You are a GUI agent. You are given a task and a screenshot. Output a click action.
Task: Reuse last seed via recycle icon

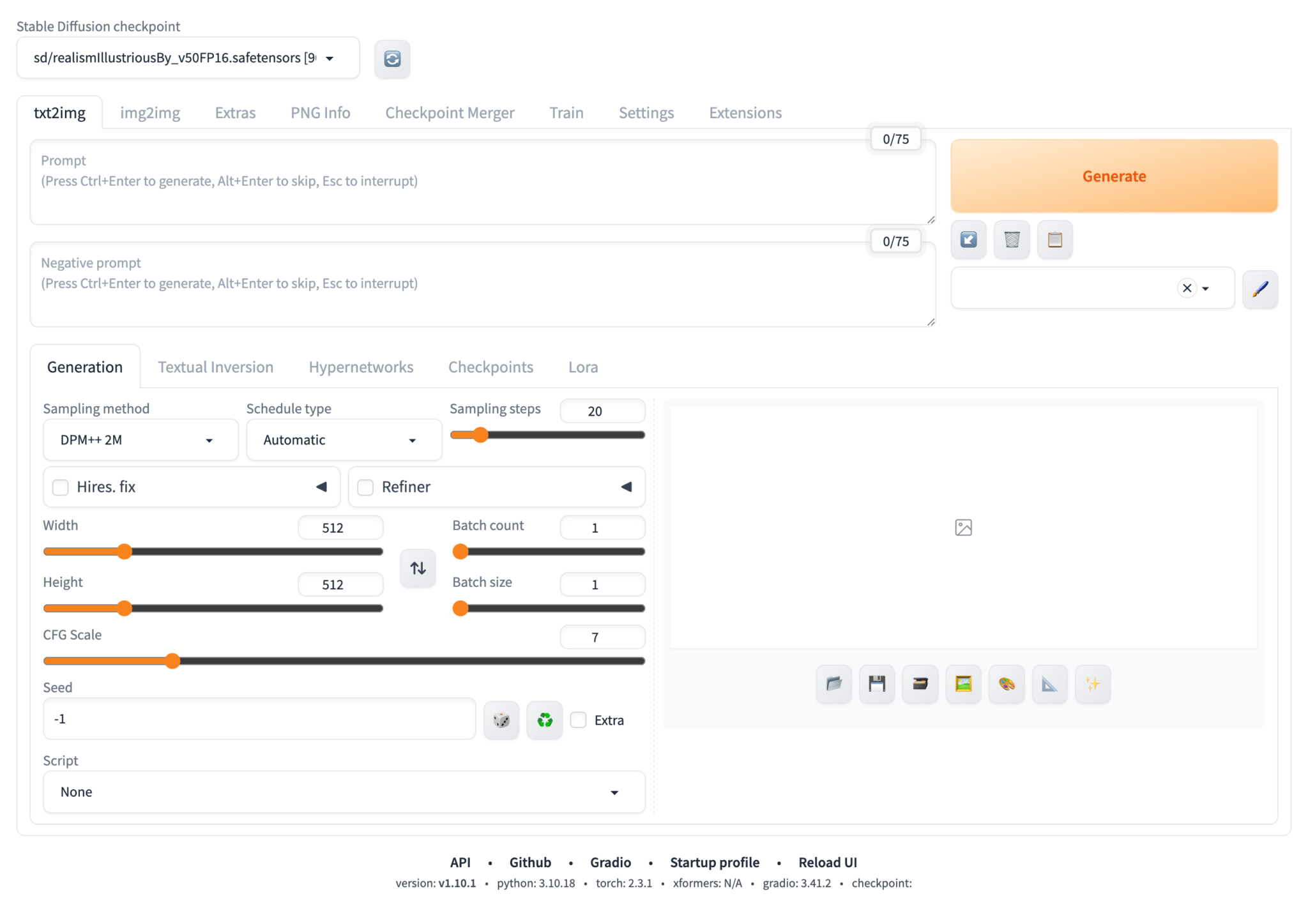point(544,720)
